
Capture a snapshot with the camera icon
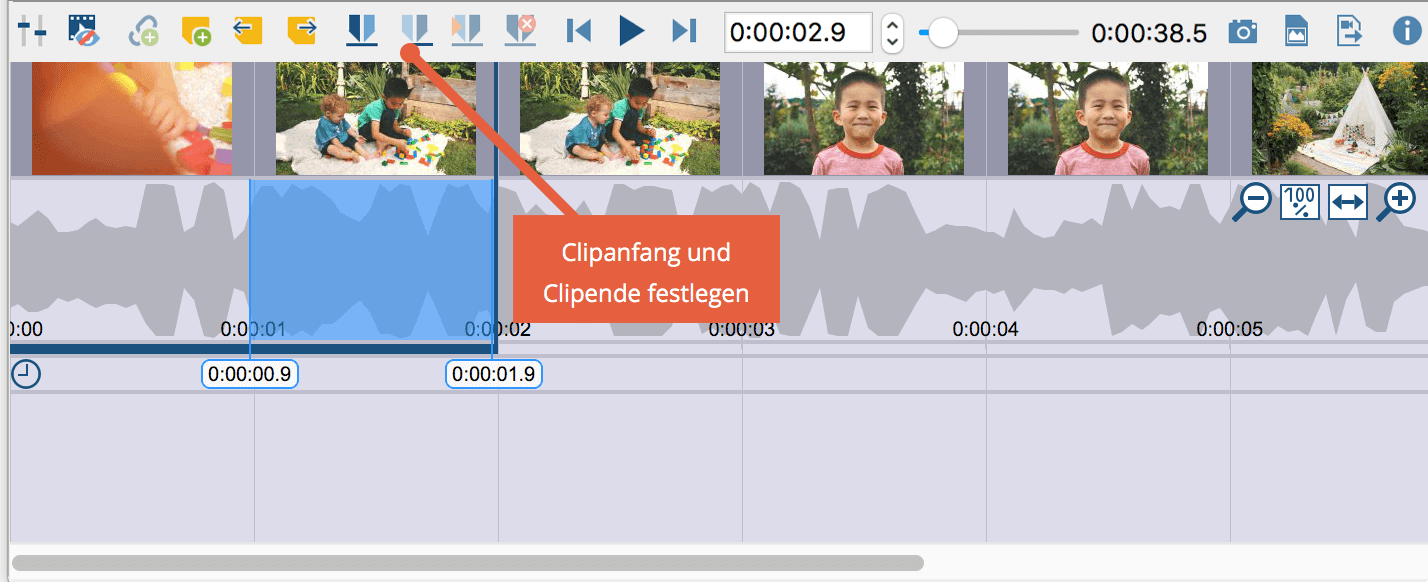coord(1243,31)
